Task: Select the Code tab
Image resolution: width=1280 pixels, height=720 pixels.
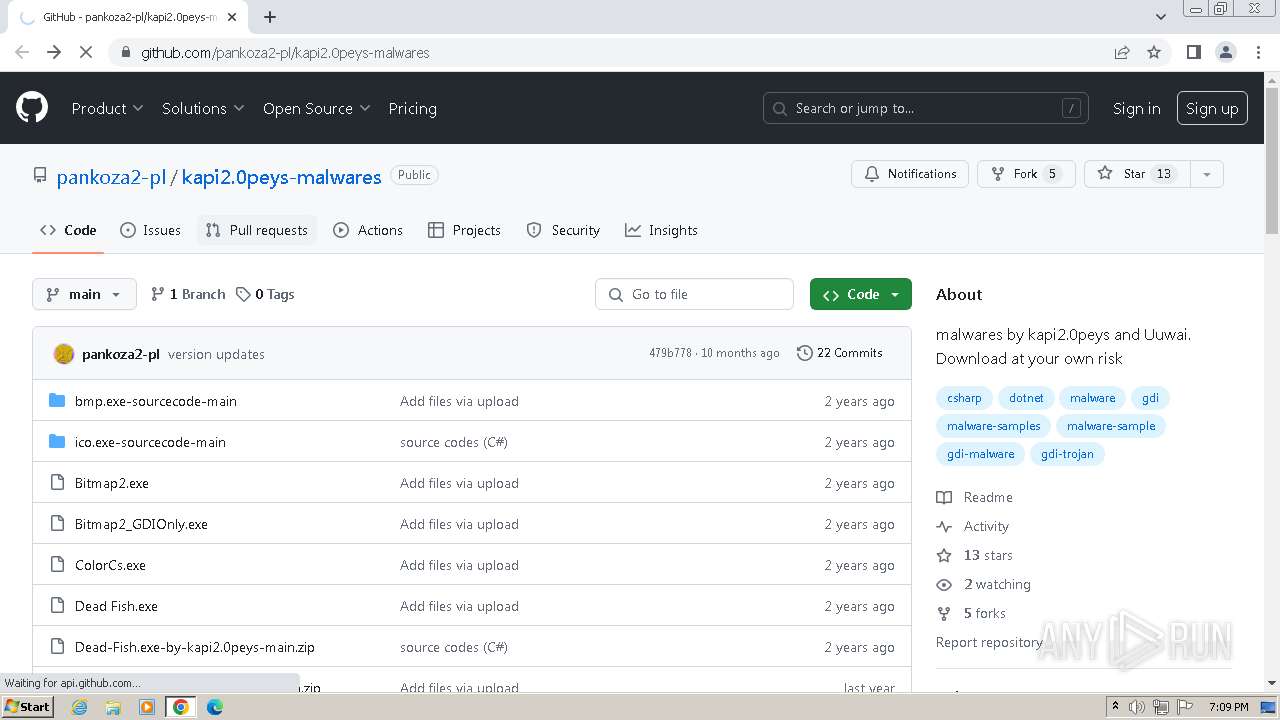Action: pyautogui.click(x=68, y=230)
